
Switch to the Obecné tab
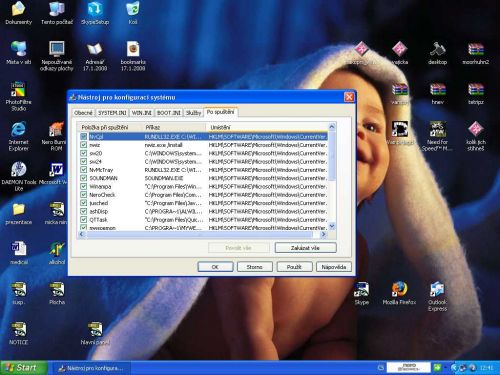coord(83,113)
